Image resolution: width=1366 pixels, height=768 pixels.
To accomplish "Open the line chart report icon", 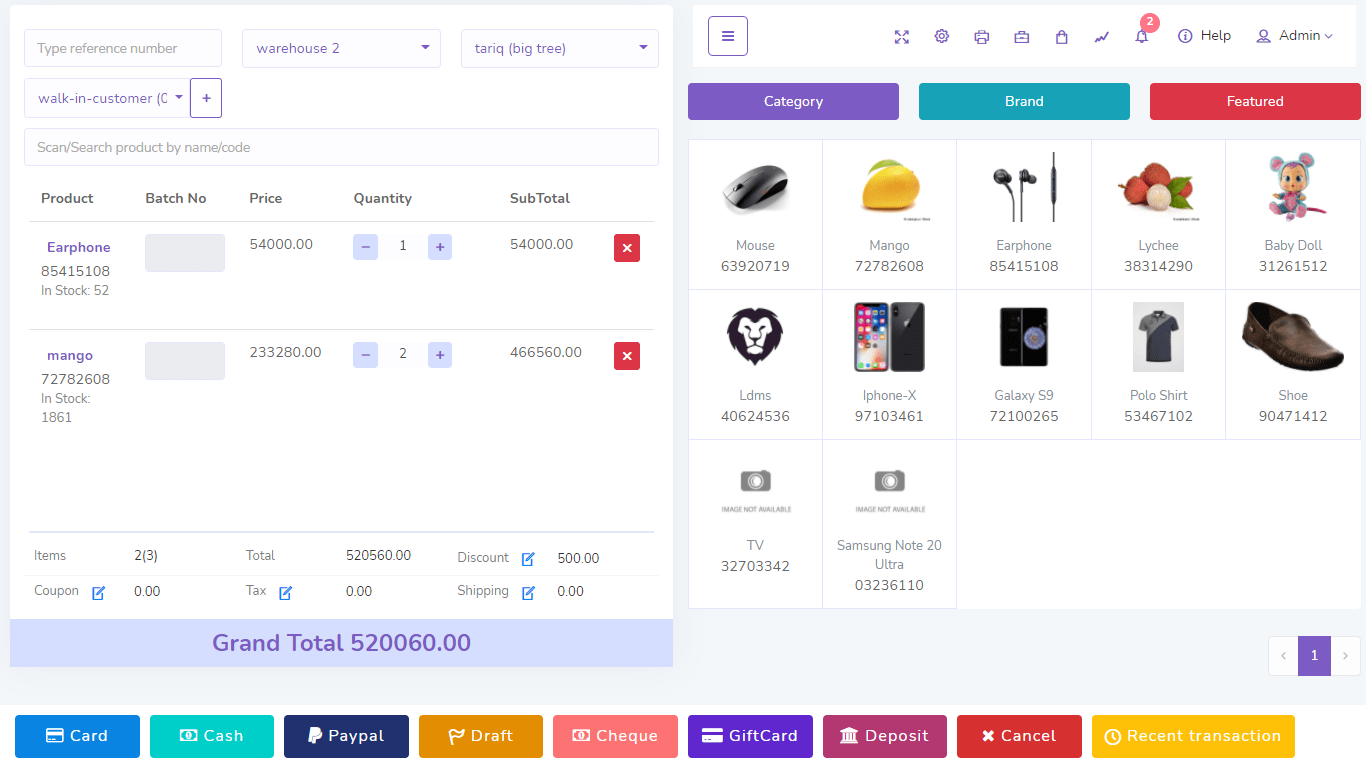I will (1101, 37).
